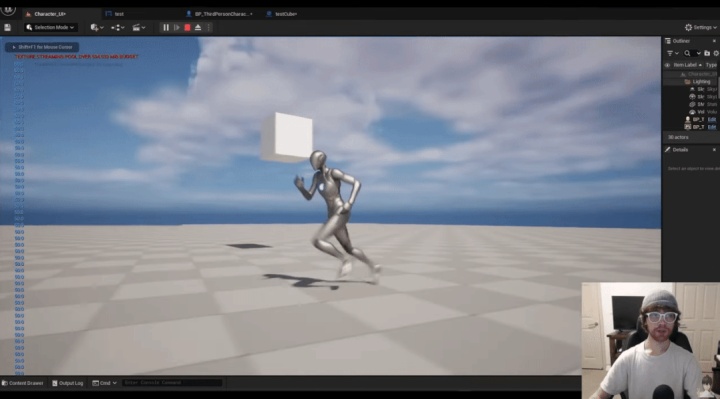The height and width of the screenshot is (399, 720).
Task: Switch to the BP_ThirdPersonCharacter tab
Action: [x=220, y=14]
